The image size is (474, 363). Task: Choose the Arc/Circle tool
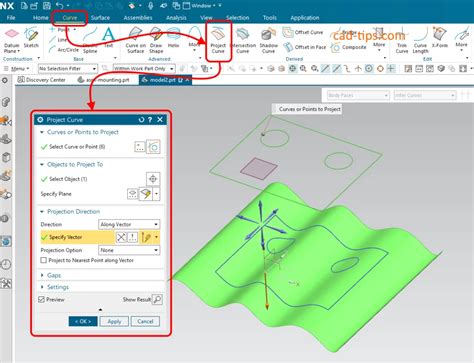(64, 50)
